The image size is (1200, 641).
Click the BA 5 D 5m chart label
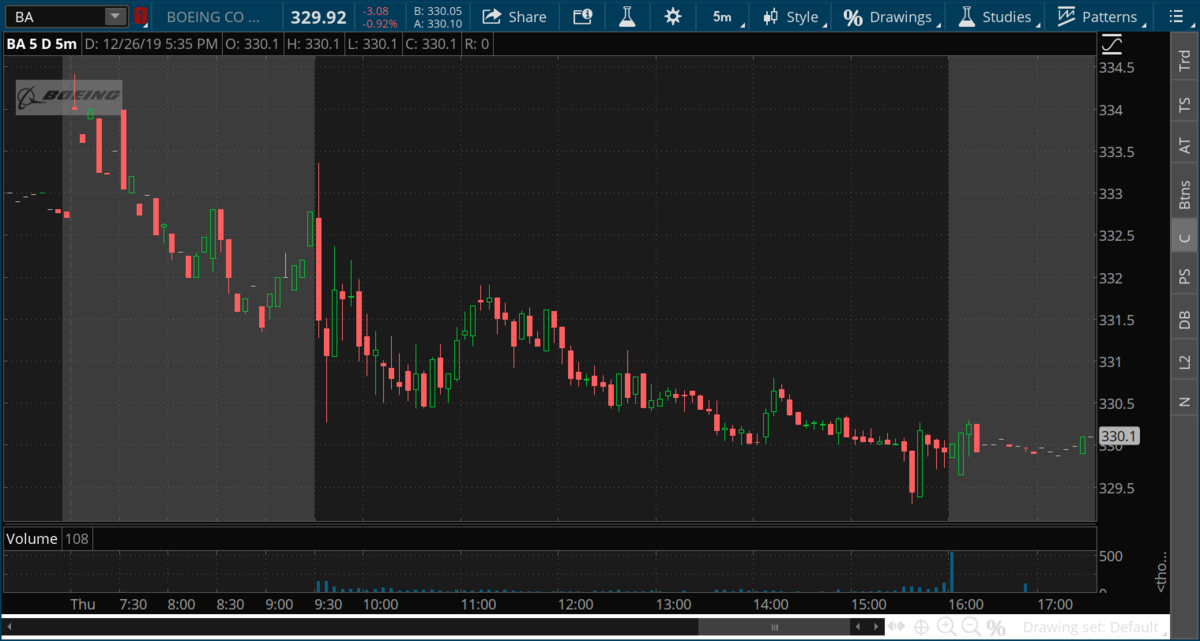41,44
